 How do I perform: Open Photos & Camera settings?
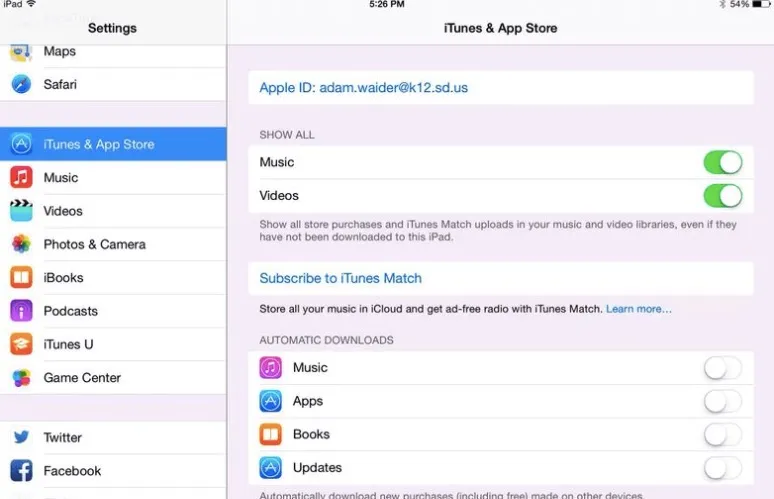pyautogui.click(x=113, y=244)
